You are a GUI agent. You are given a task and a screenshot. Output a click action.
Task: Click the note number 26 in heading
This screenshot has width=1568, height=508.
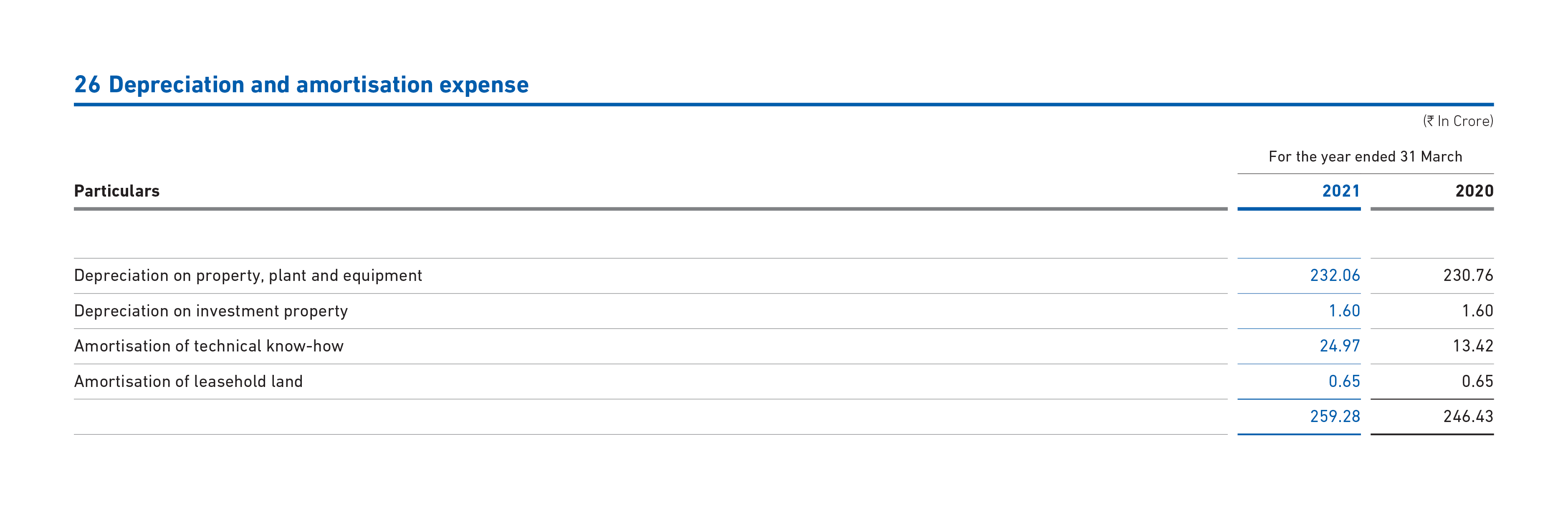click(x=87, y=85)
